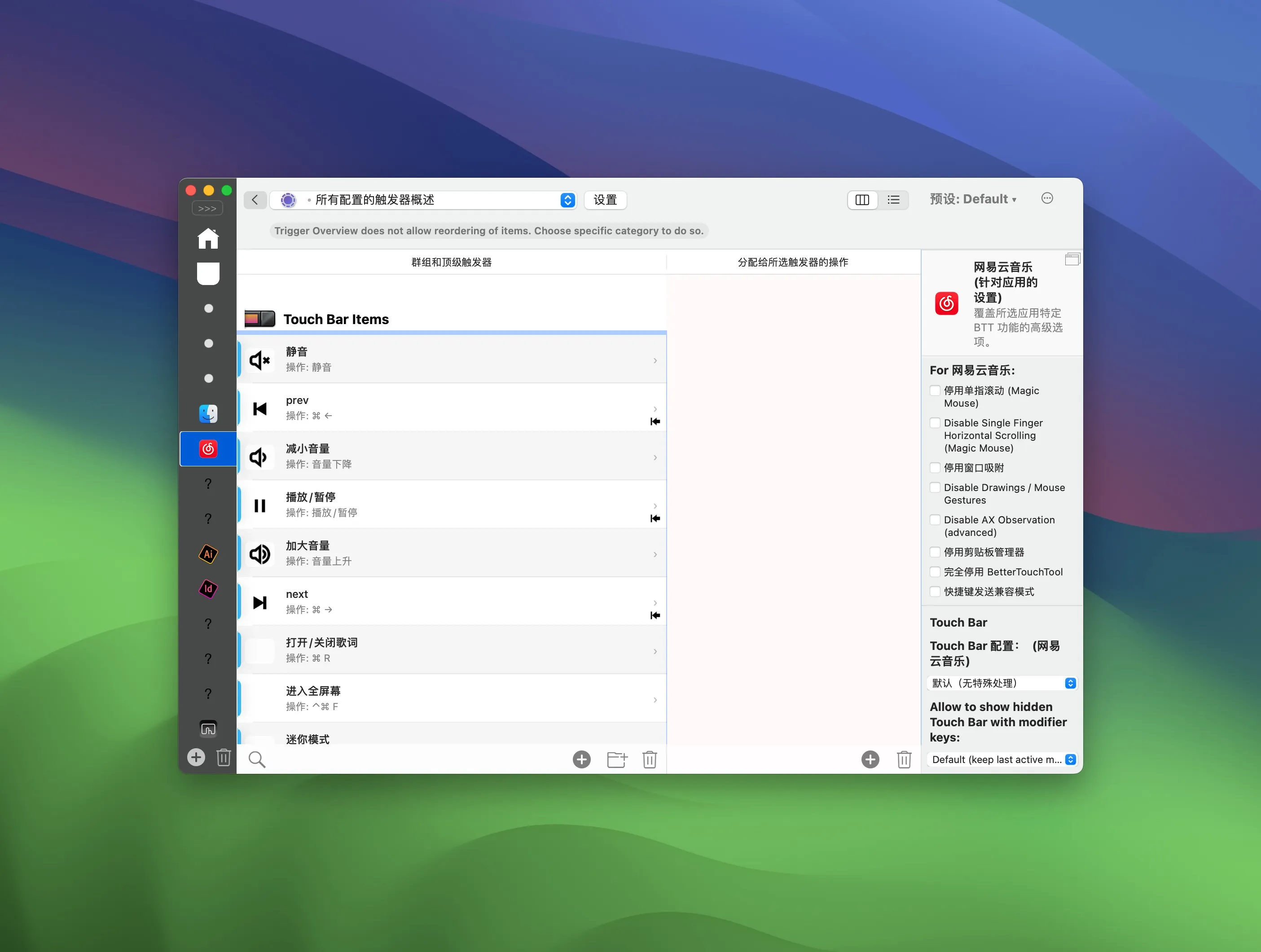
Task: Select Adobe InDesign in the app sidebar
Action: click(x=207, y=589)
